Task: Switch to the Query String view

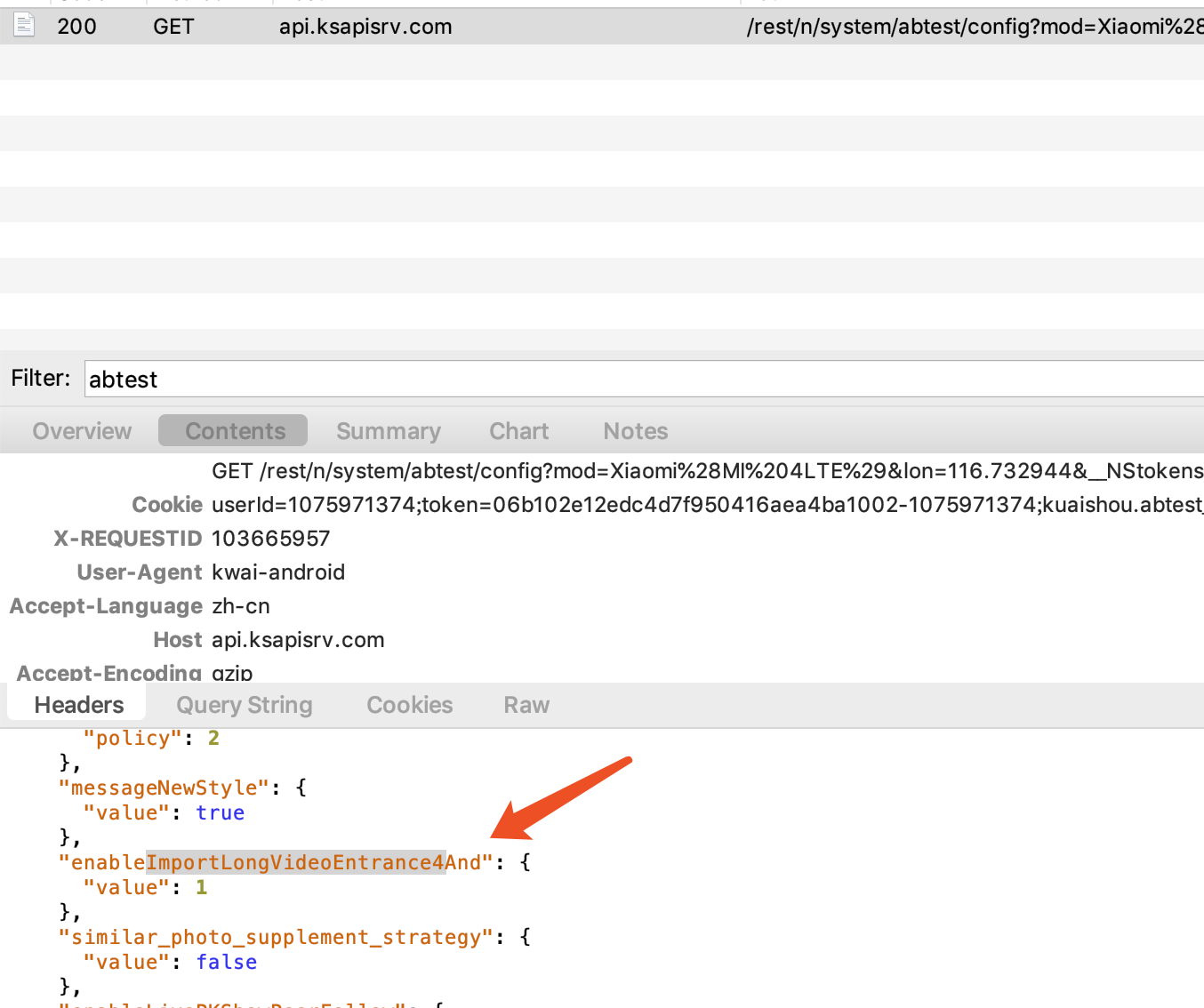Action: [x=245, y=705]
